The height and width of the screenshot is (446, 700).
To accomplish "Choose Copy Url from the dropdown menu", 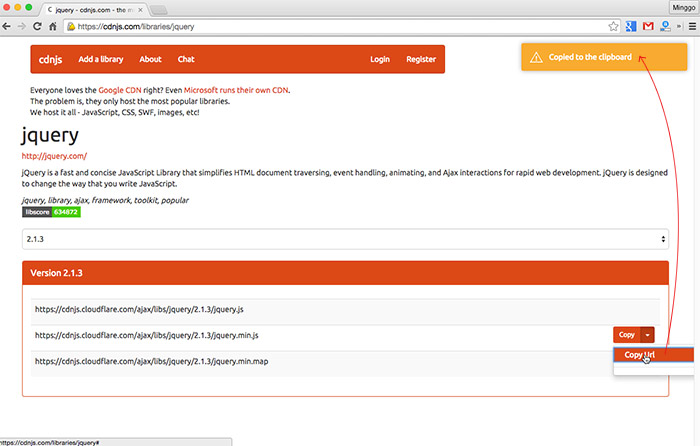I will point(654,355).
